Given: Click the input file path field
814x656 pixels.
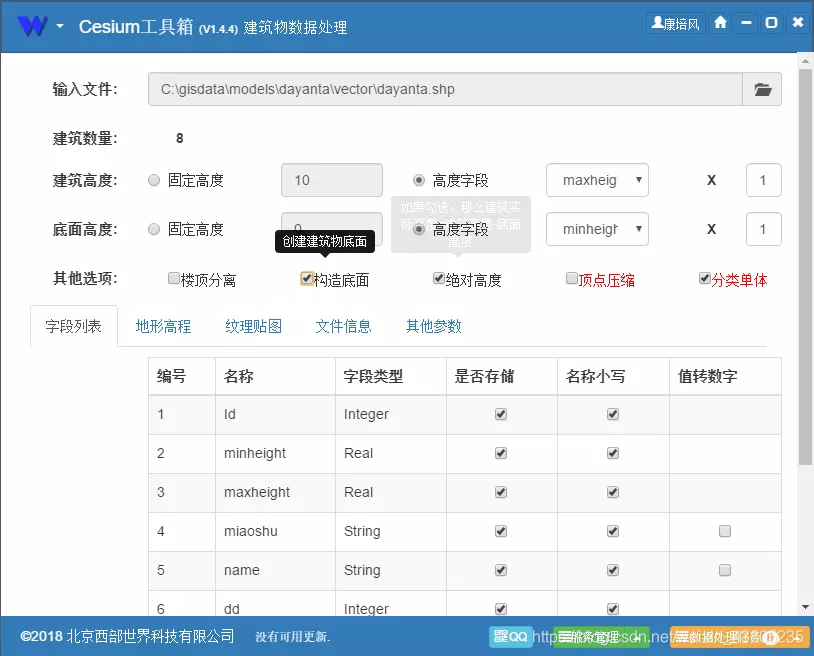Looking at the screenshot, I should [445, 89].
